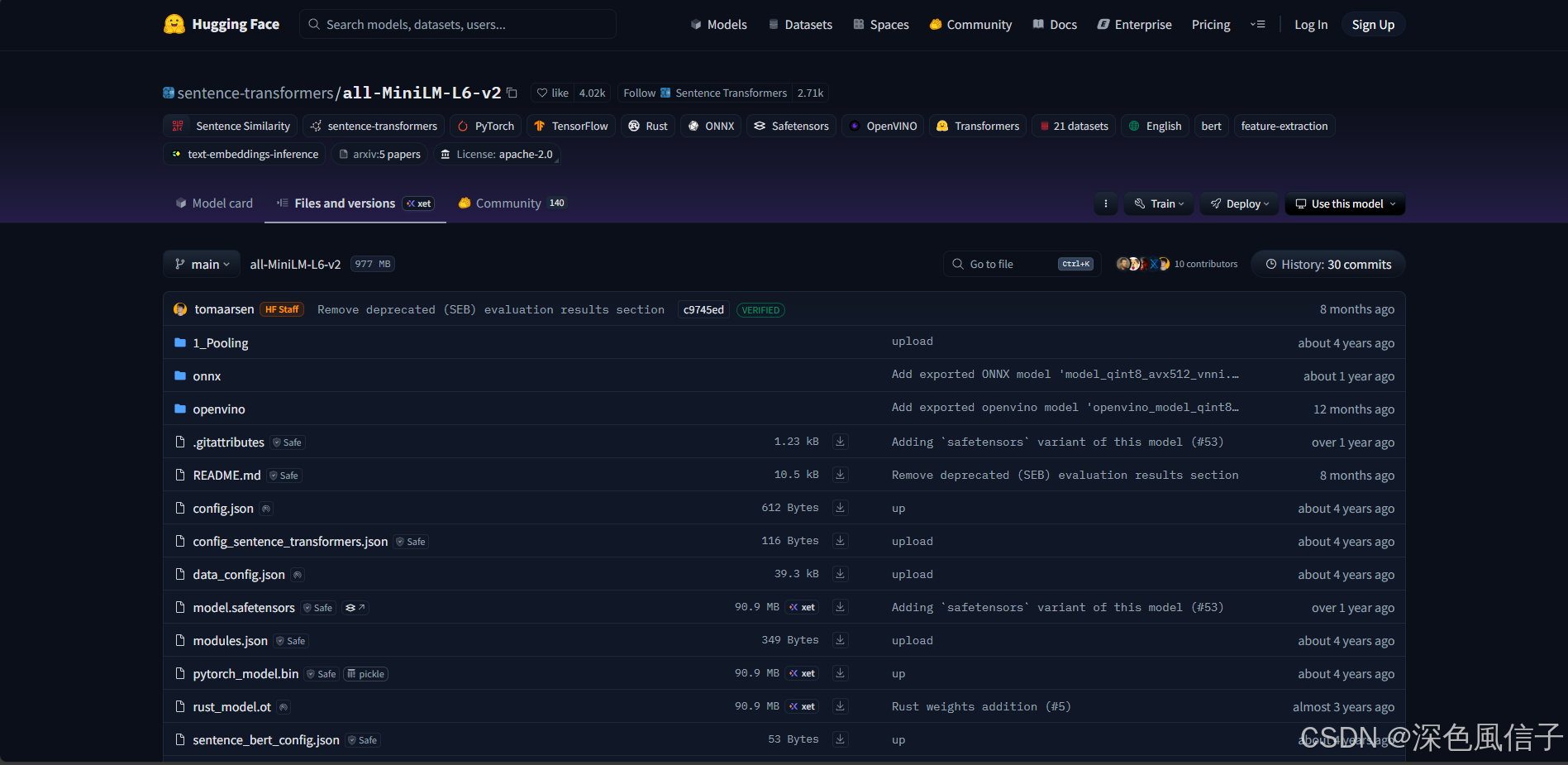This screenshot has height=765, width=1568.
Task: Click the 1_Pooling folder icon
Action: [180, 342]
